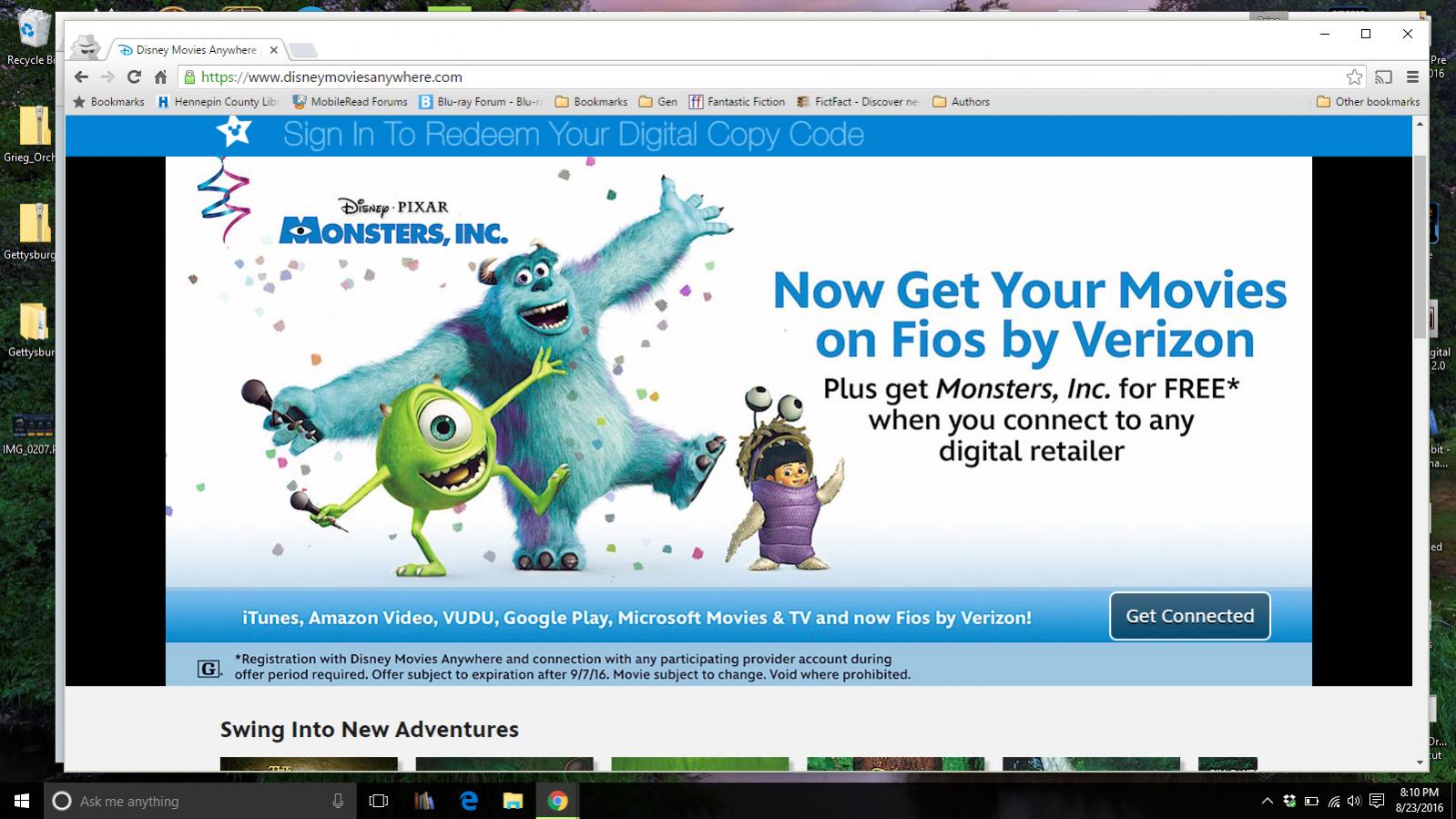The width and height of the screenshot is (1456, 819).
Task: Click the page scrollbar down arrow
Action: point(1420,763)
